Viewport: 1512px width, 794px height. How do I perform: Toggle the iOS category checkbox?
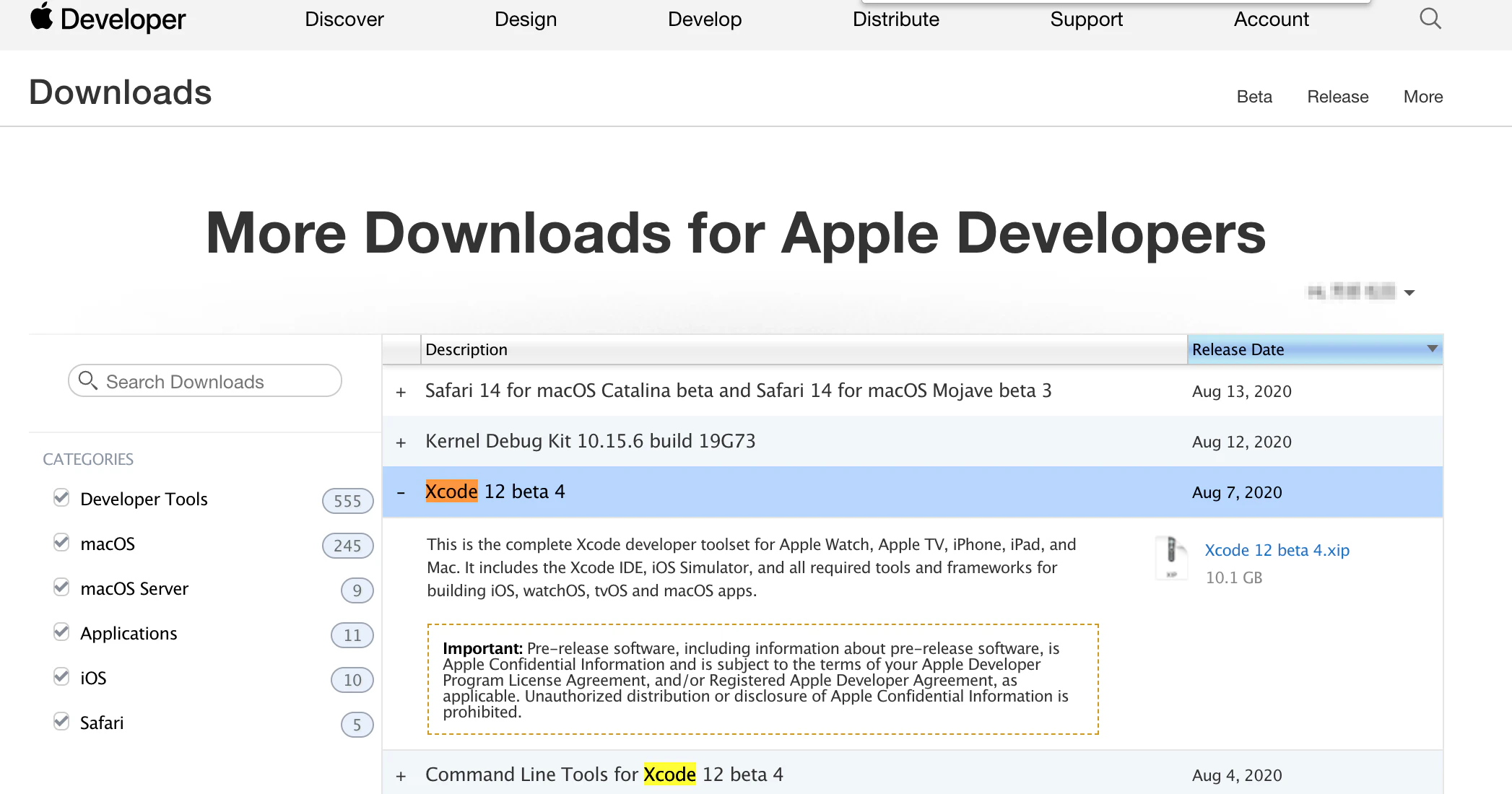pyautogui.click(x=62, y=676)
